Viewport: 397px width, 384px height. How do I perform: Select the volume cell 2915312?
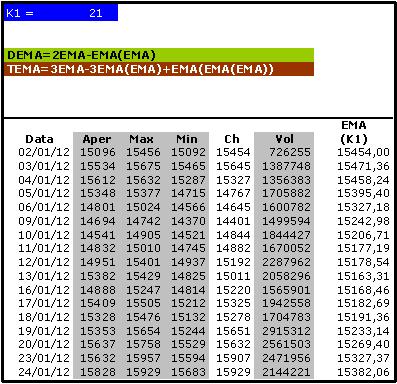pos(286,331)
